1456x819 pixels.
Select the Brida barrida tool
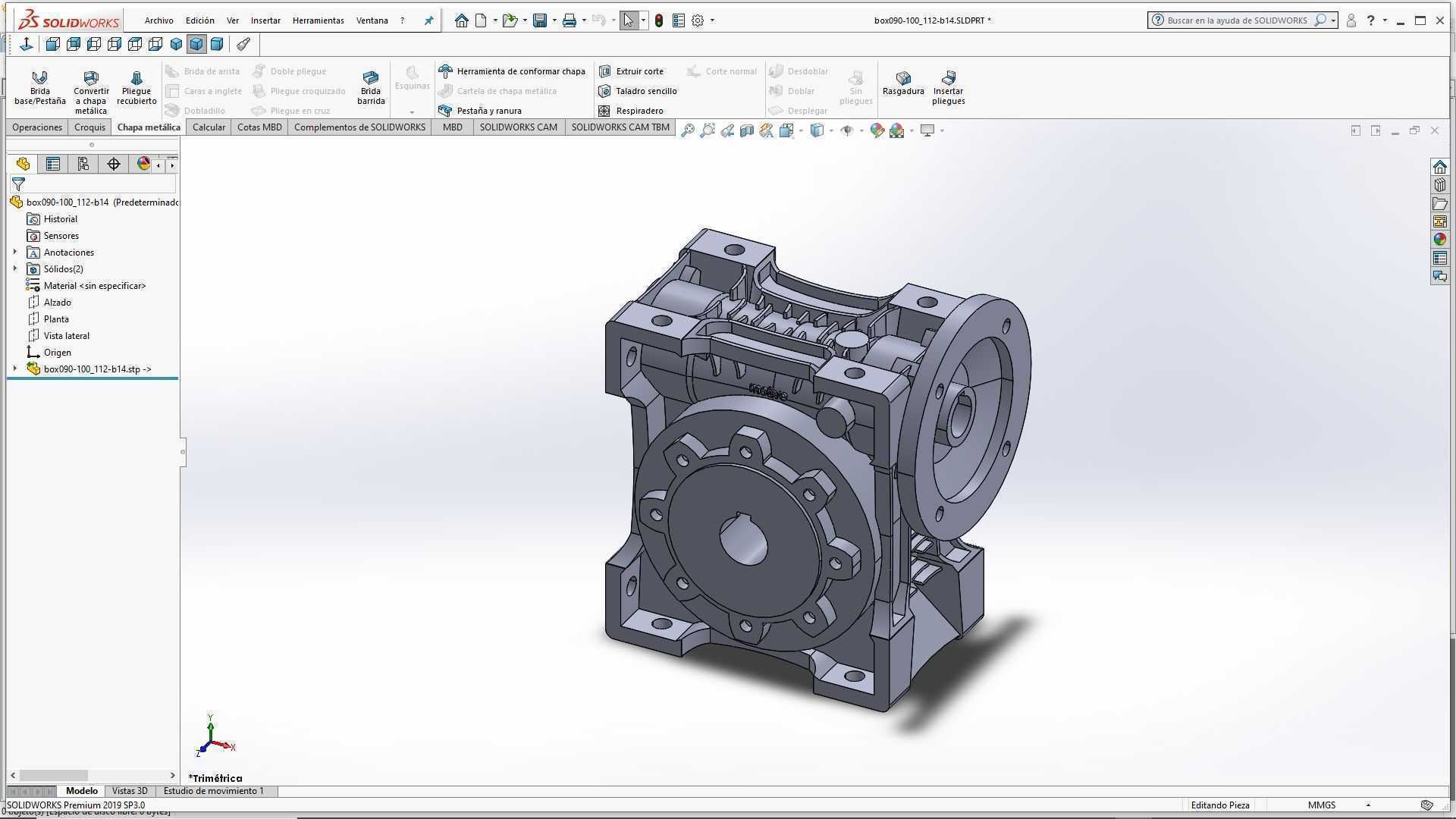(371, 87)
